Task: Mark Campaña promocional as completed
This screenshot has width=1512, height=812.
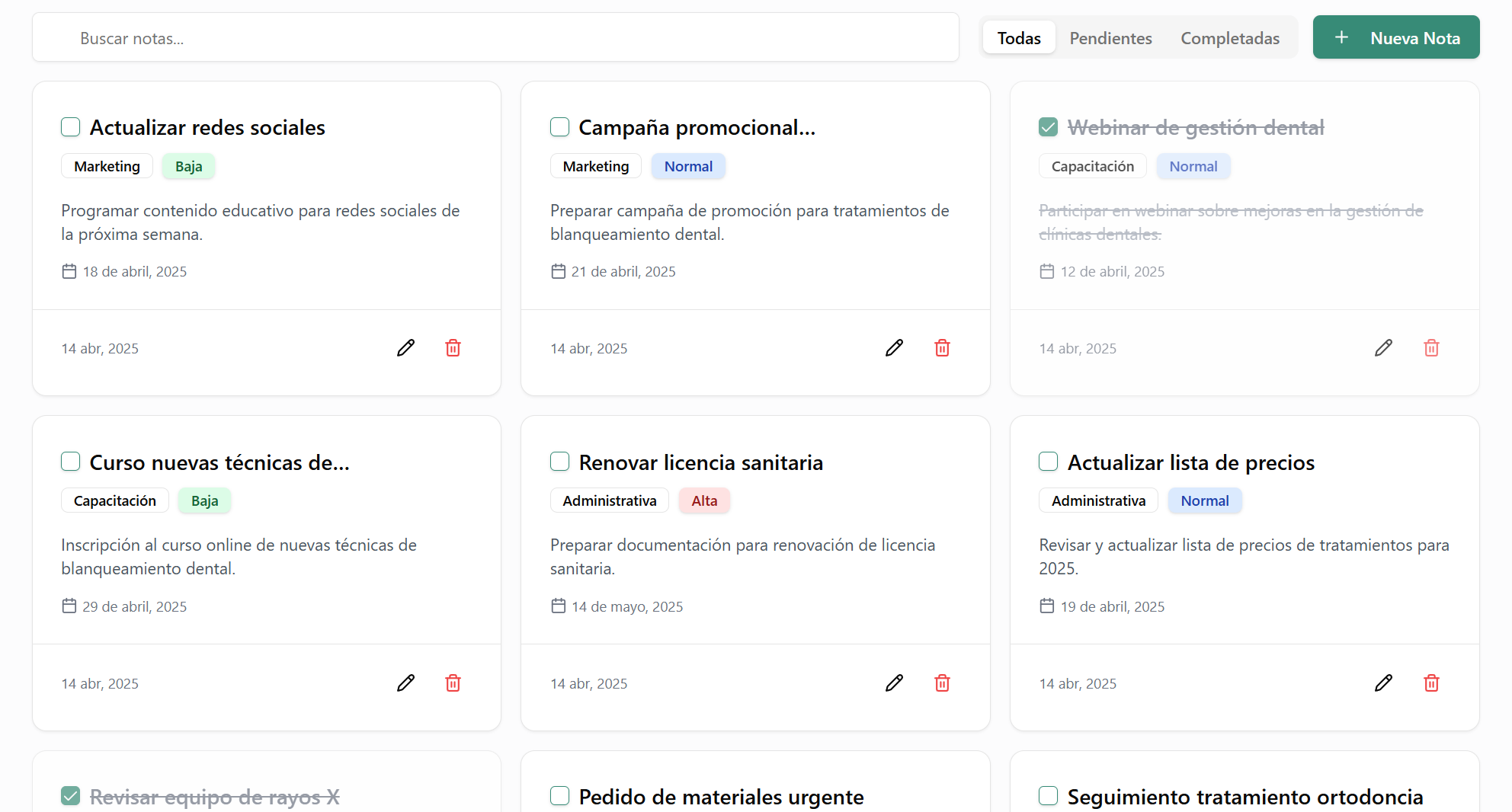Action: coord(560,127)
